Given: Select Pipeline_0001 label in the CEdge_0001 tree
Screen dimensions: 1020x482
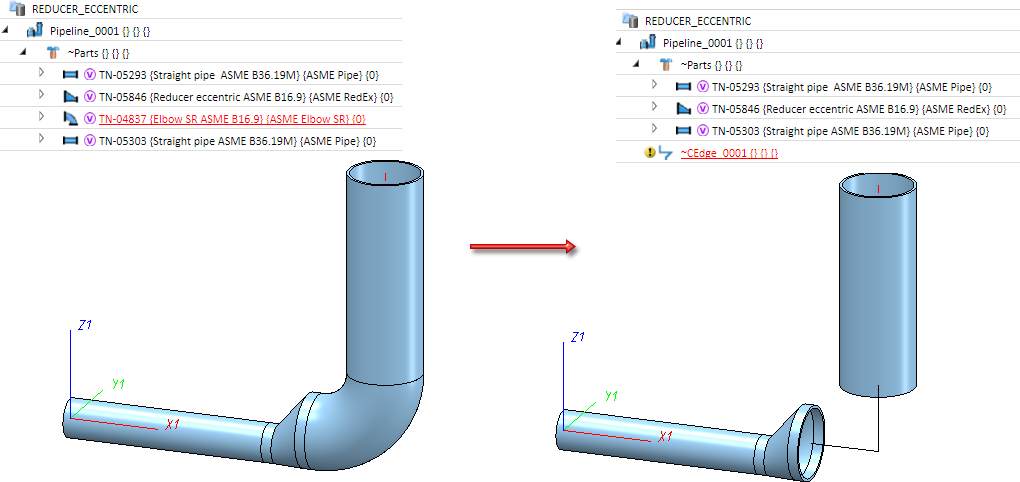Looking at the screenshot, I should click(x=713, y=43).
